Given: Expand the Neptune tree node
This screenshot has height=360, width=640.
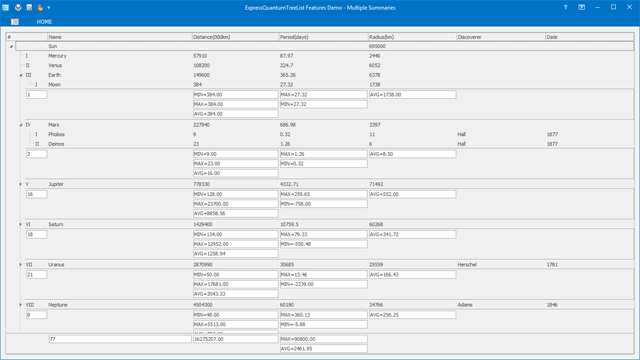Looking at the screenshot, I should pyautogui.click(x=20, y=304).
